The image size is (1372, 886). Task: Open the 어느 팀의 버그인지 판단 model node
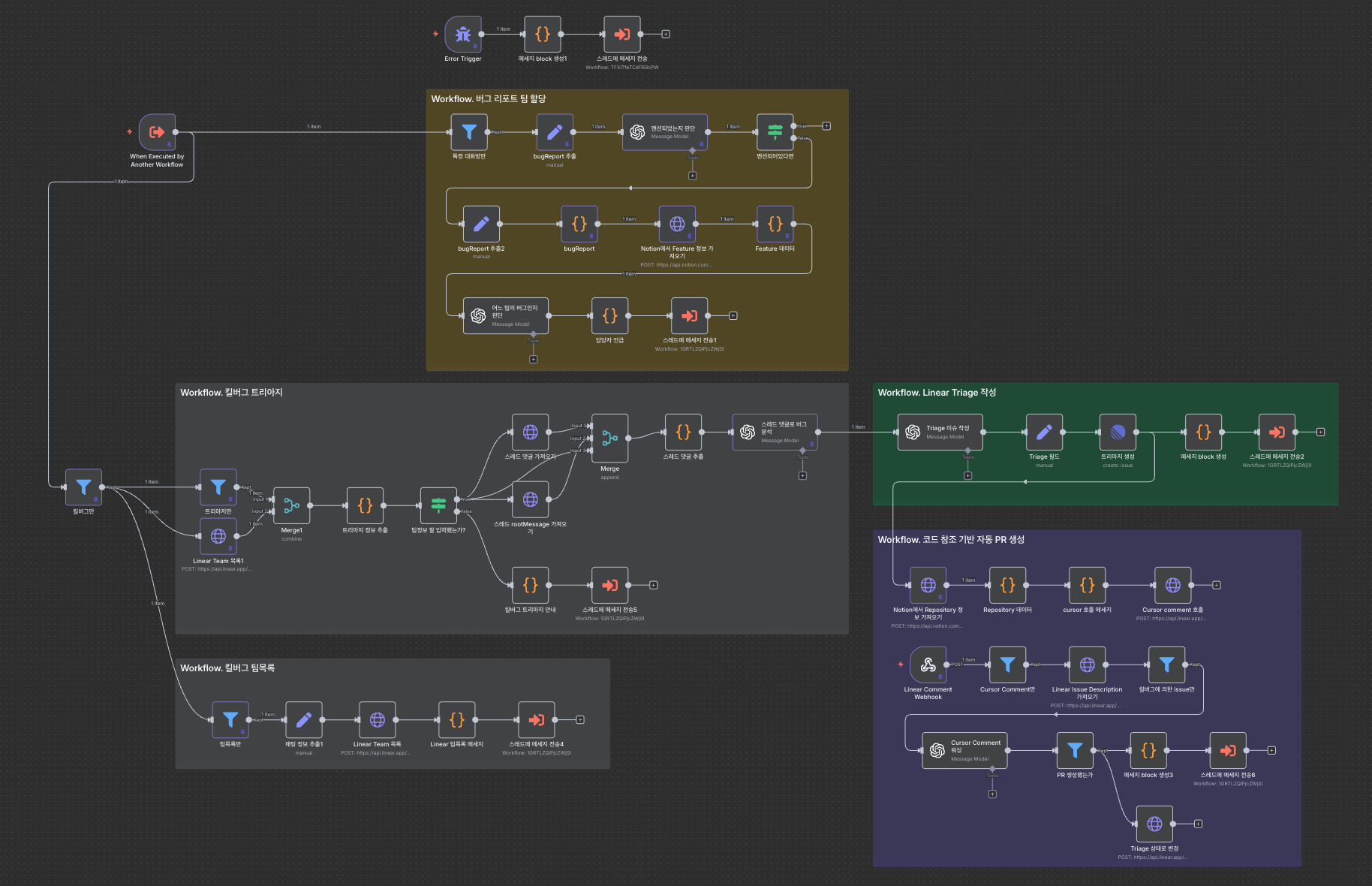506,316
